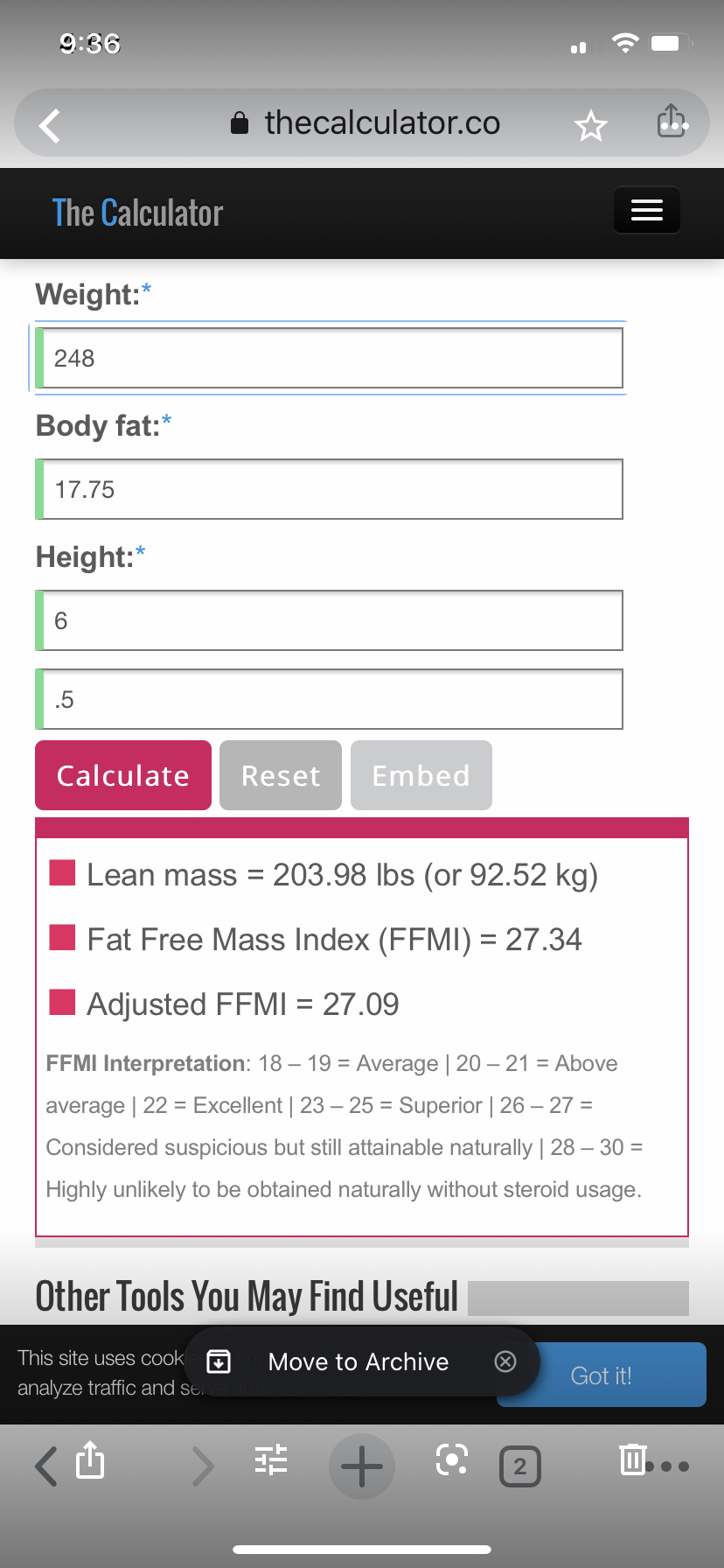The height and width of the screenshot is (1568, 724).
Task: Tap the browser back arrow in address bar
Action: pyautogui.click(x=50, y=125)
